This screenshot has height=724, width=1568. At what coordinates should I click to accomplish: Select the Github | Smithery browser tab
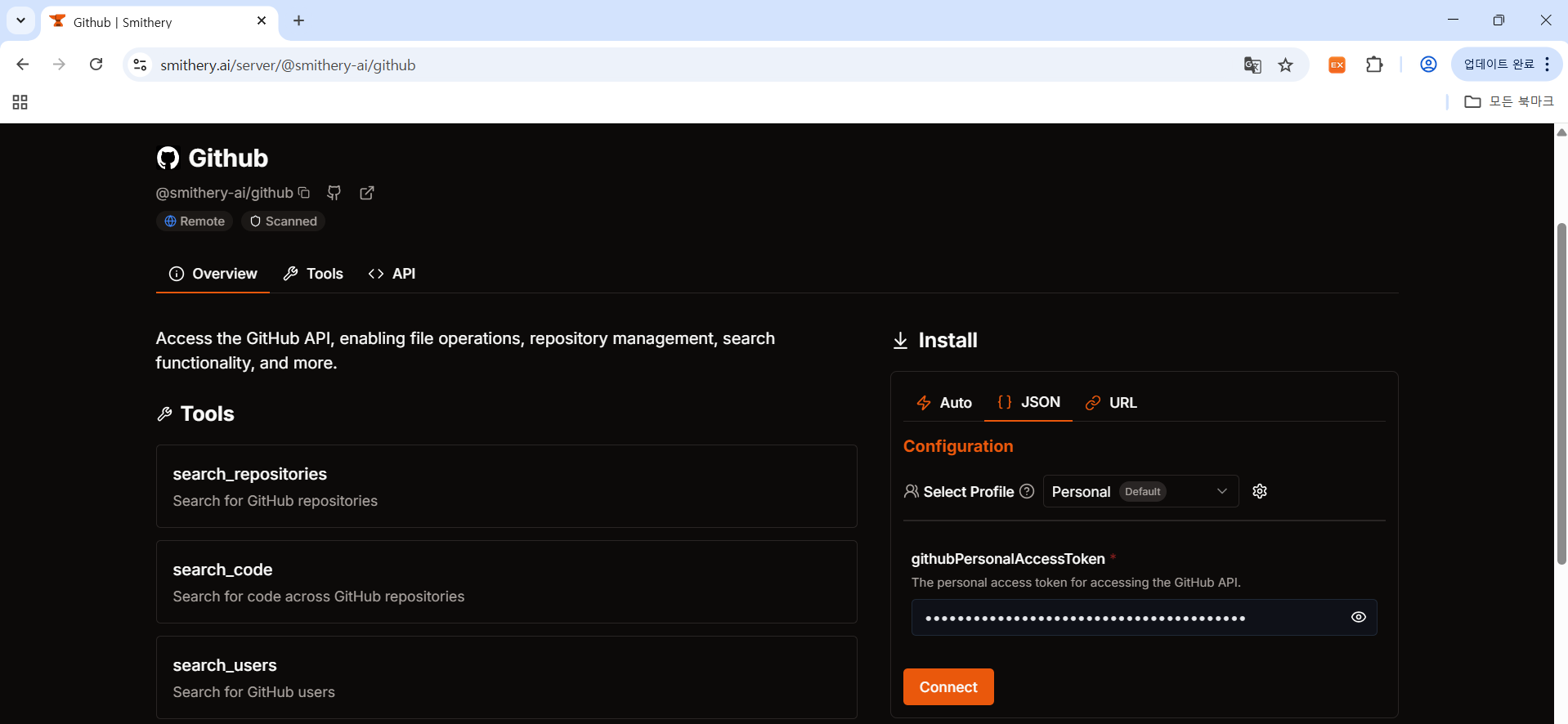click(x=159, y=21)
